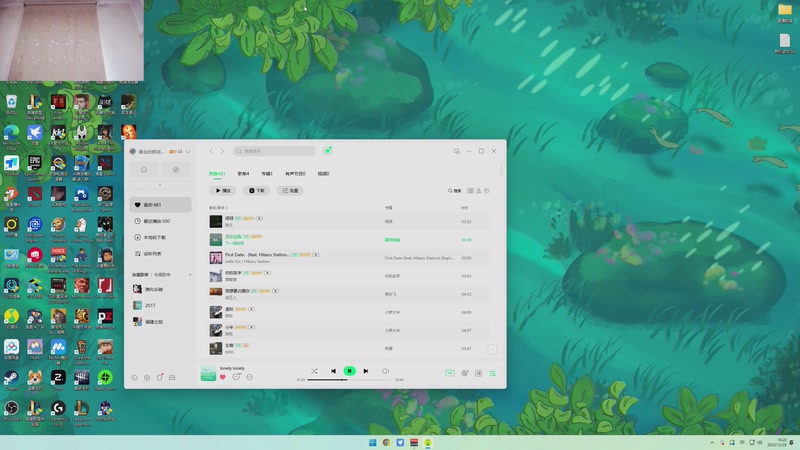Click the green song recognition icon
The image size is (800, 450).
coord(328,151)
